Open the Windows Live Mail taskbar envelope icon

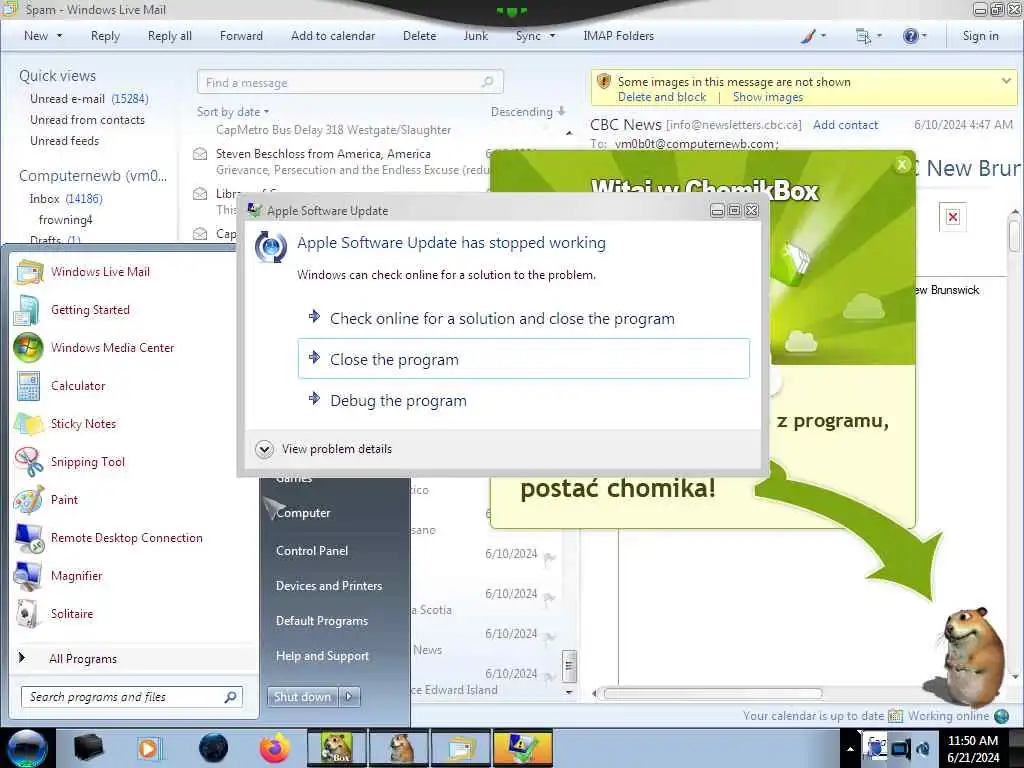click(460, 748)
